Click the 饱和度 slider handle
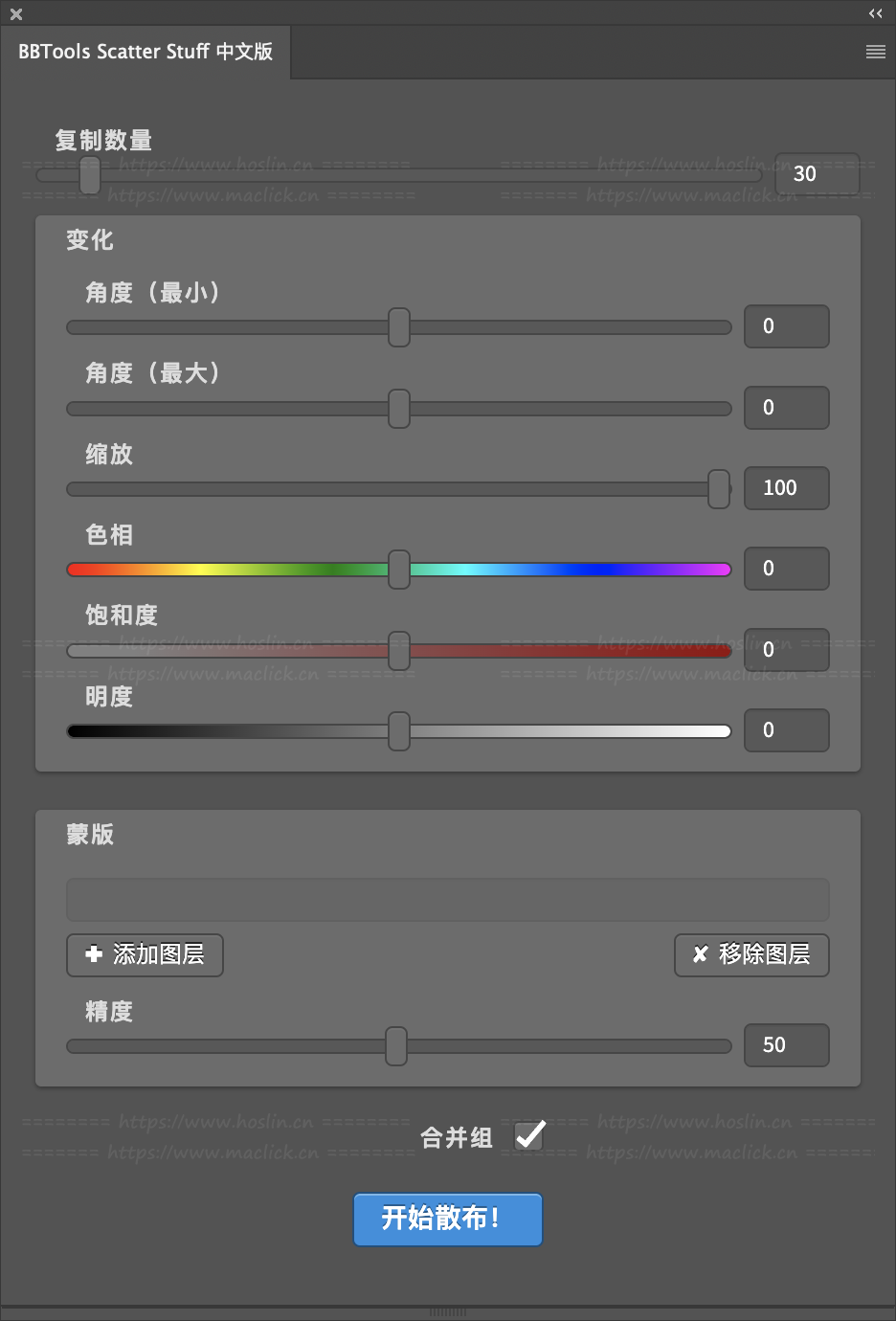Image resolution: width=896 pixels, height=1321 pixels. coord(399,651)
